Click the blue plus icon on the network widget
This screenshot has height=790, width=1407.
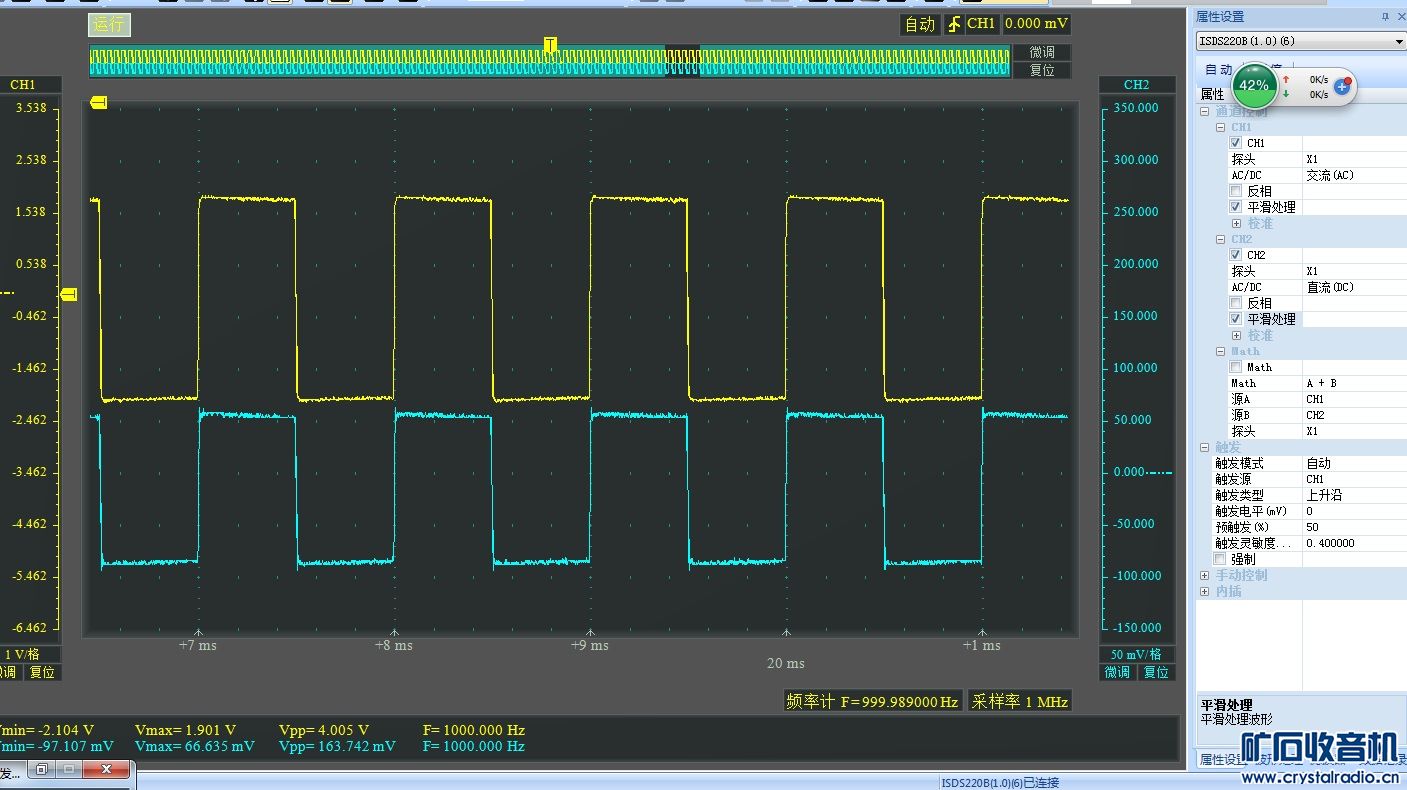point(1342,87)
